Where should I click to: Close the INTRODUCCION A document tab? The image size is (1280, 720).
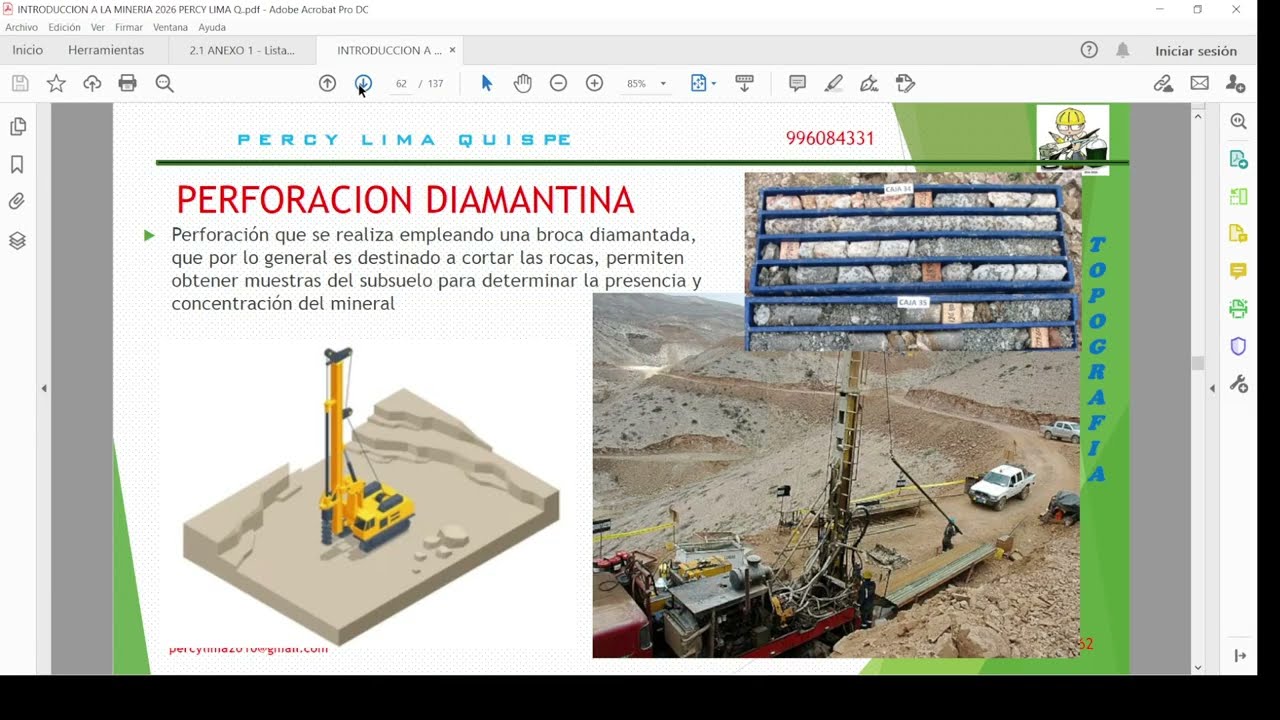tap(452, 50)
